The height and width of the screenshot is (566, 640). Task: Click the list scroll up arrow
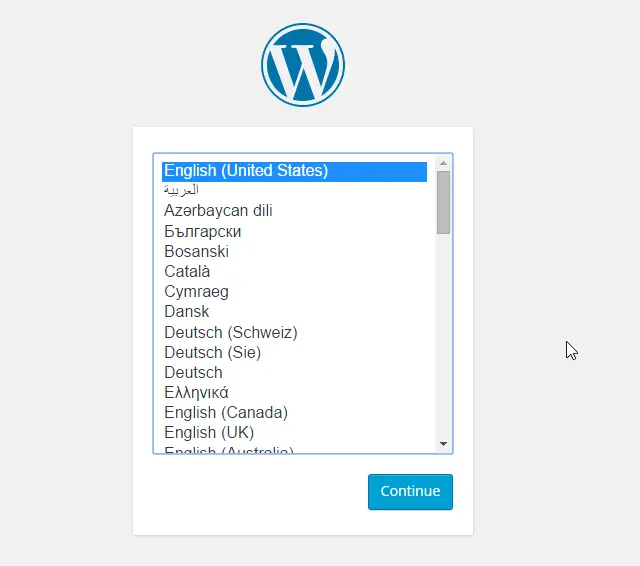pos(443,163)
